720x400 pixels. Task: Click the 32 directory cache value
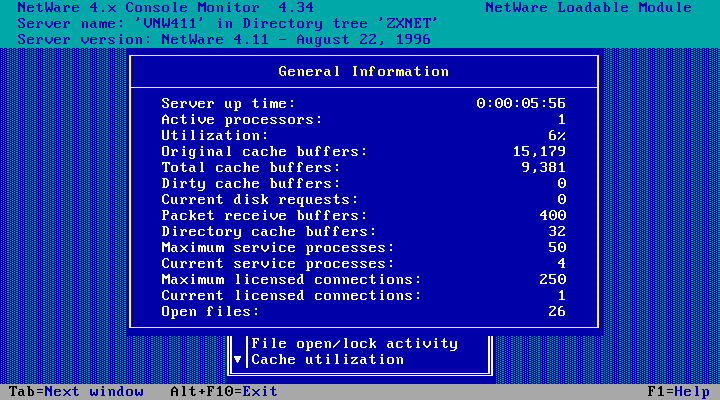tap(557, 231)
